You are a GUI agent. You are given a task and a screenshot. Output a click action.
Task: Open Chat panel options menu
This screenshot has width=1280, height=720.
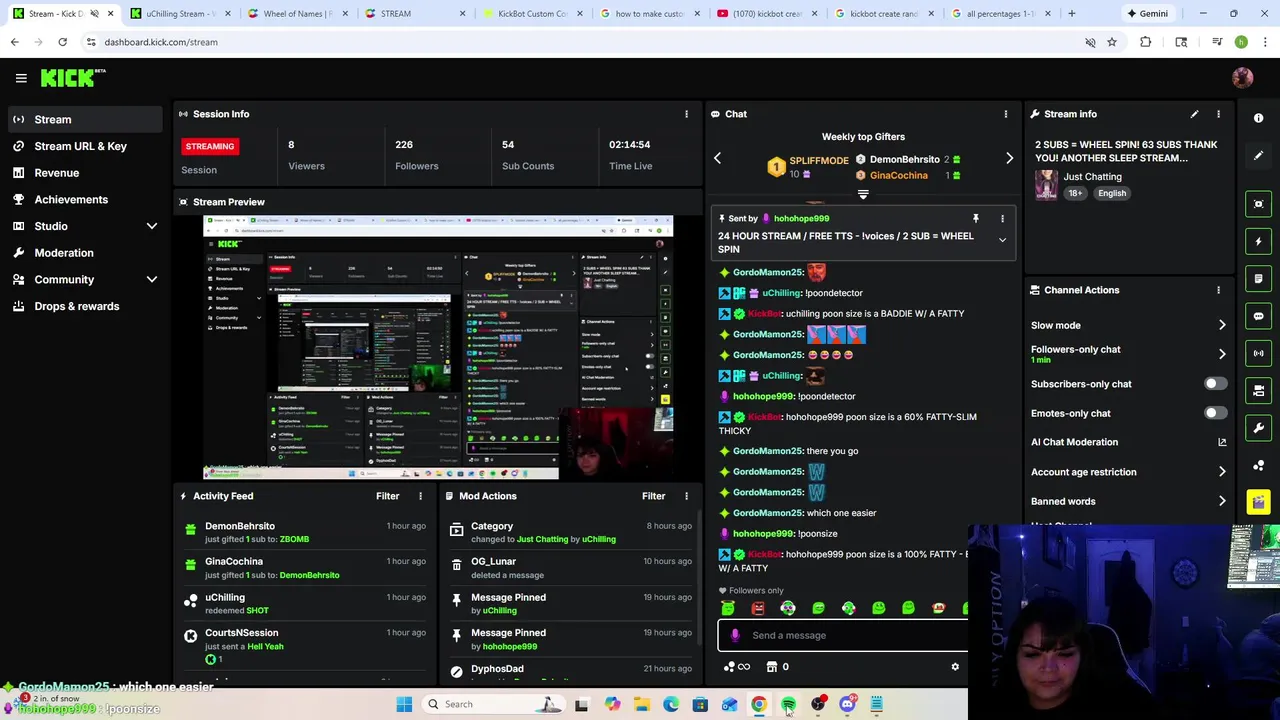[x=1005, y=114]
